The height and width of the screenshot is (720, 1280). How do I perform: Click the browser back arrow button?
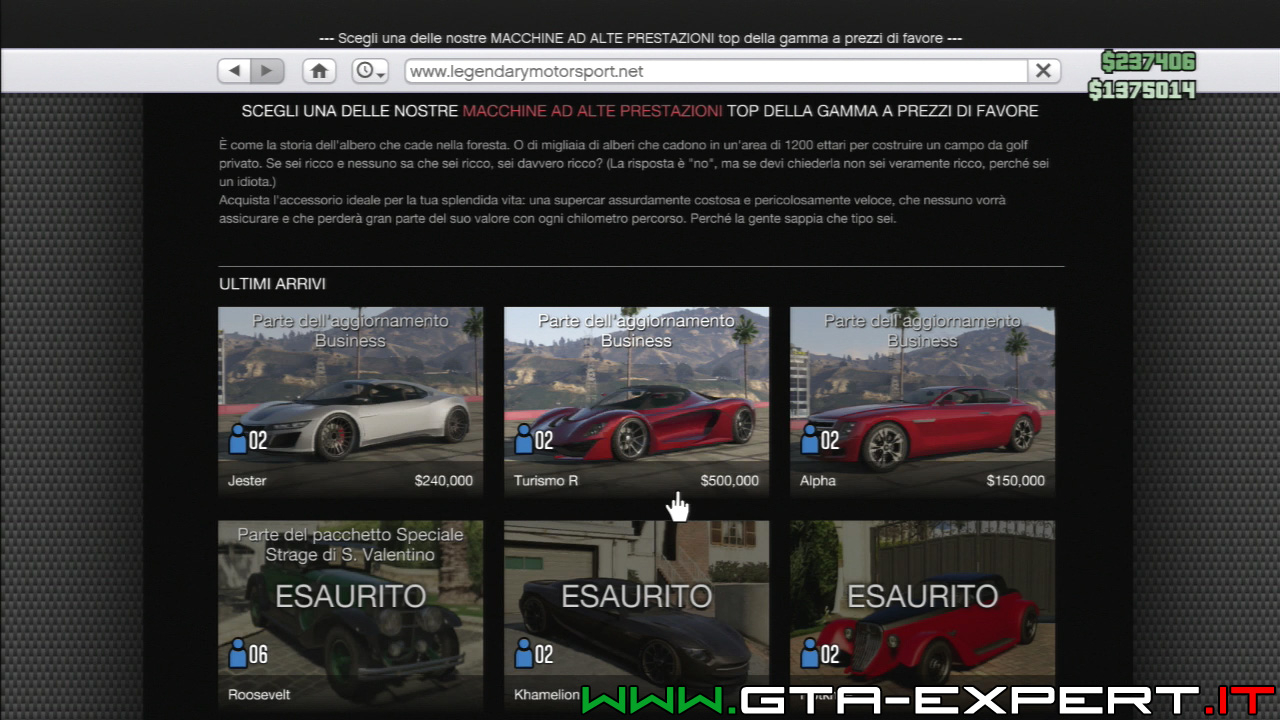[234, 71]
